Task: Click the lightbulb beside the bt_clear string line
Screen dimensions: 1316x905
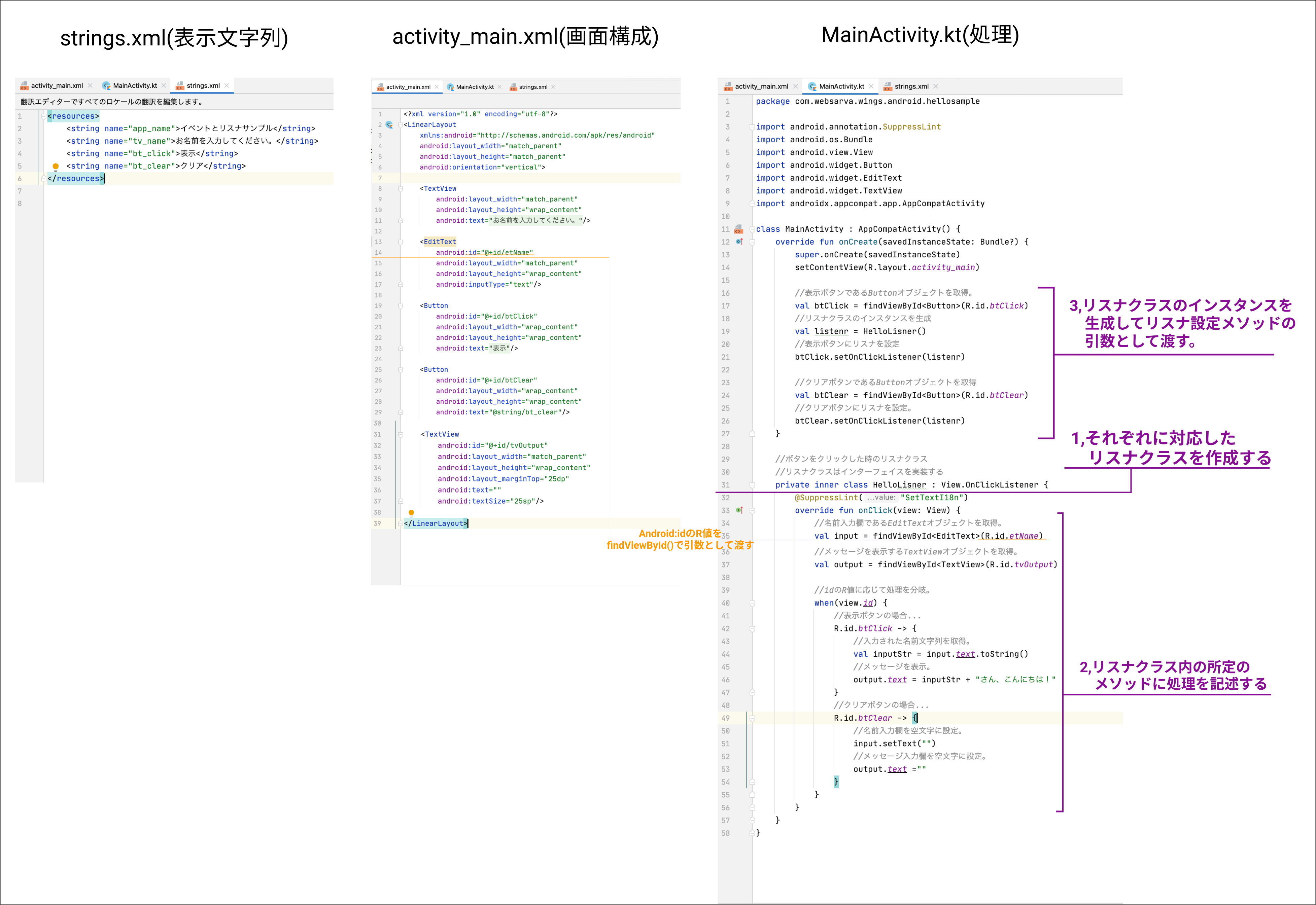Action: [56, 167]
